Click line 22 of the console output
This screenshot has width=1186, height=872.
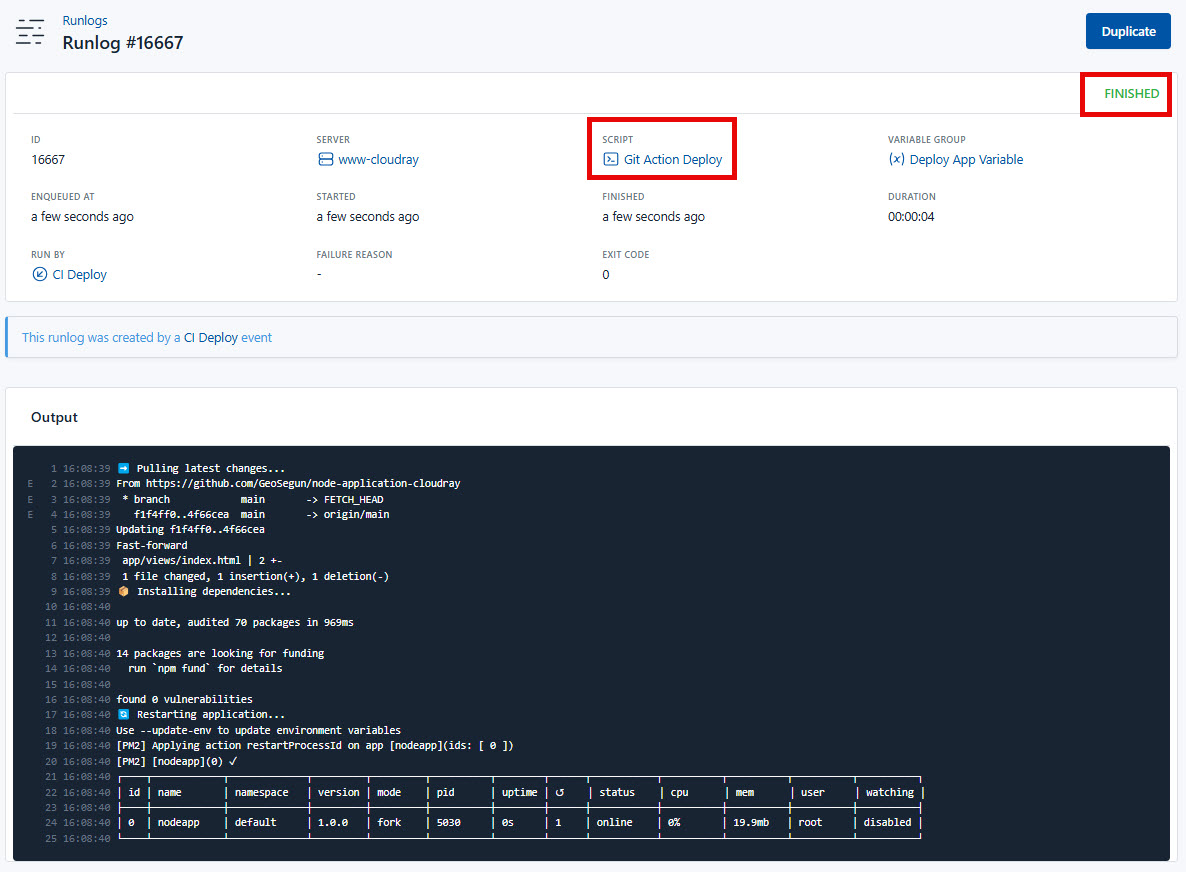[400, 791]
